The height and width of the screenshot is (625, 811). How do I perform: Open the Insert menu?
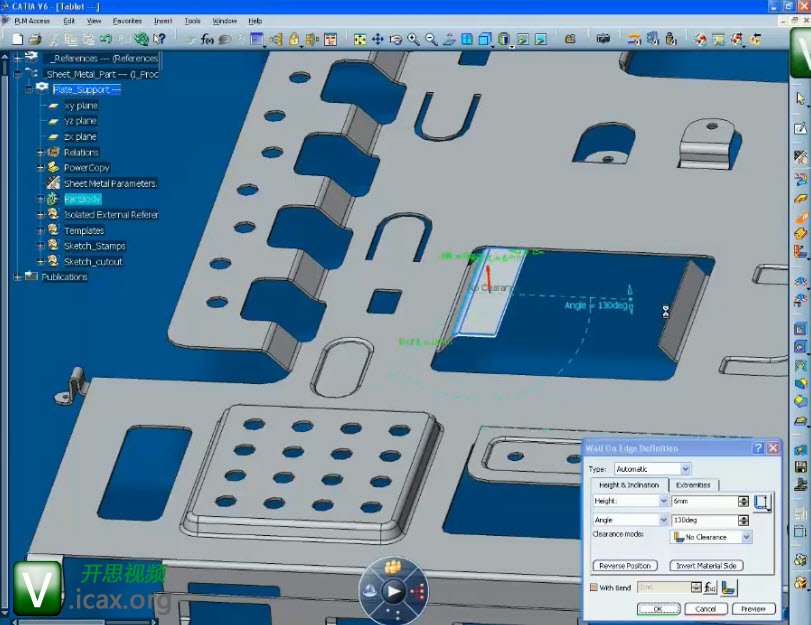click(x=162, y=20)
